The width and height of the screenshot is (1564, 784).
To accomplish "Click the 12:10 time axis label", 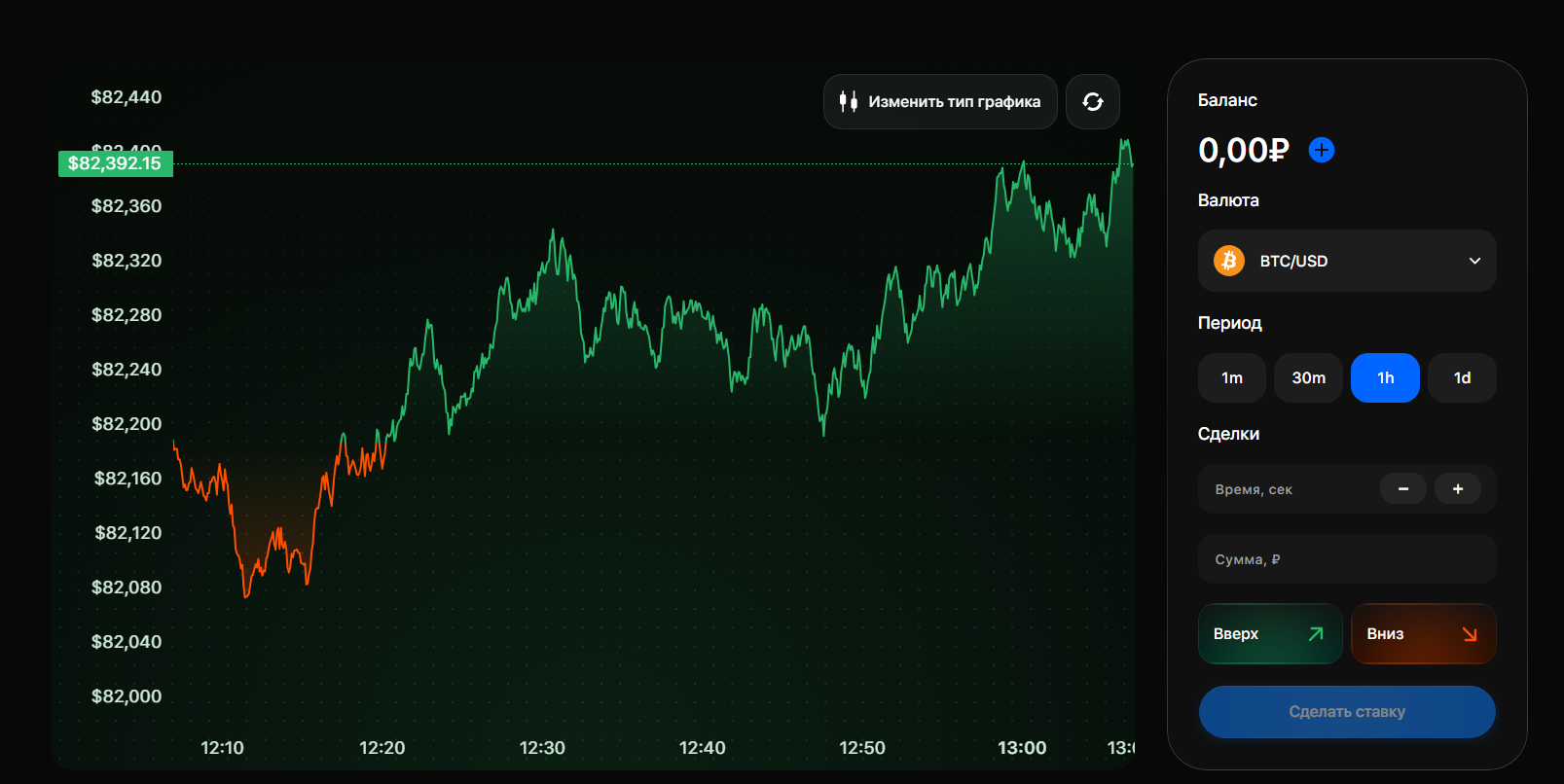I will coord(222,748).
